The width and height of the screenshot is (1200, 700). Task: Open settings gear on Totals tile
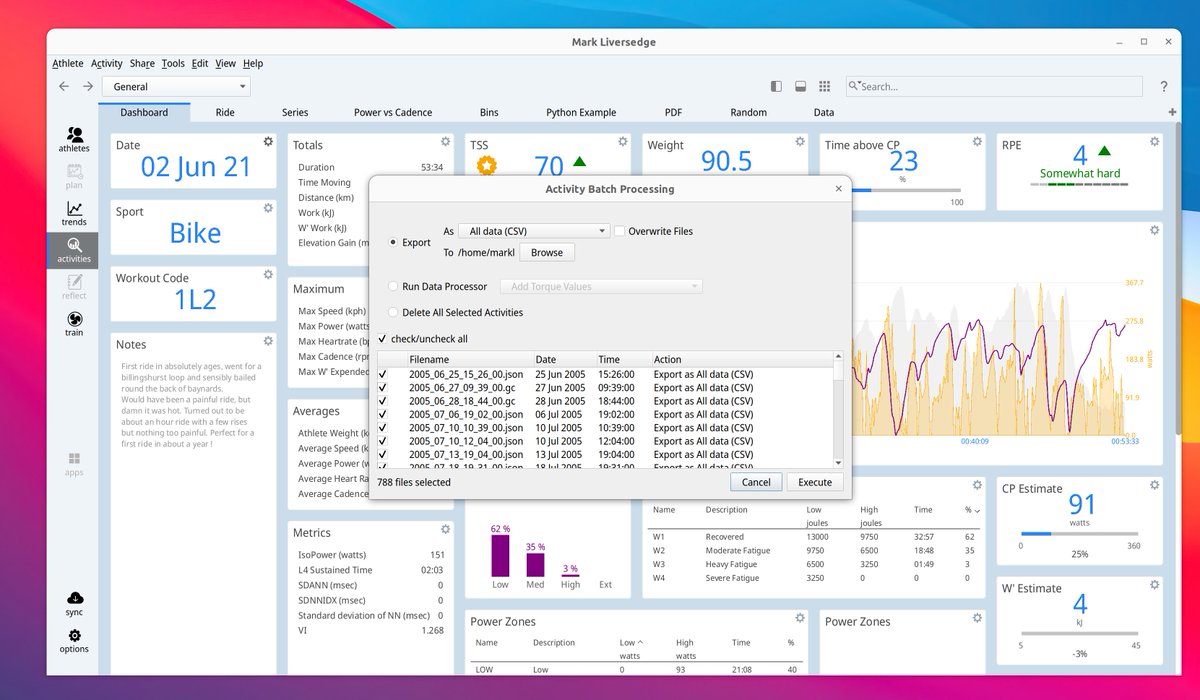click(x=445, y=142)
